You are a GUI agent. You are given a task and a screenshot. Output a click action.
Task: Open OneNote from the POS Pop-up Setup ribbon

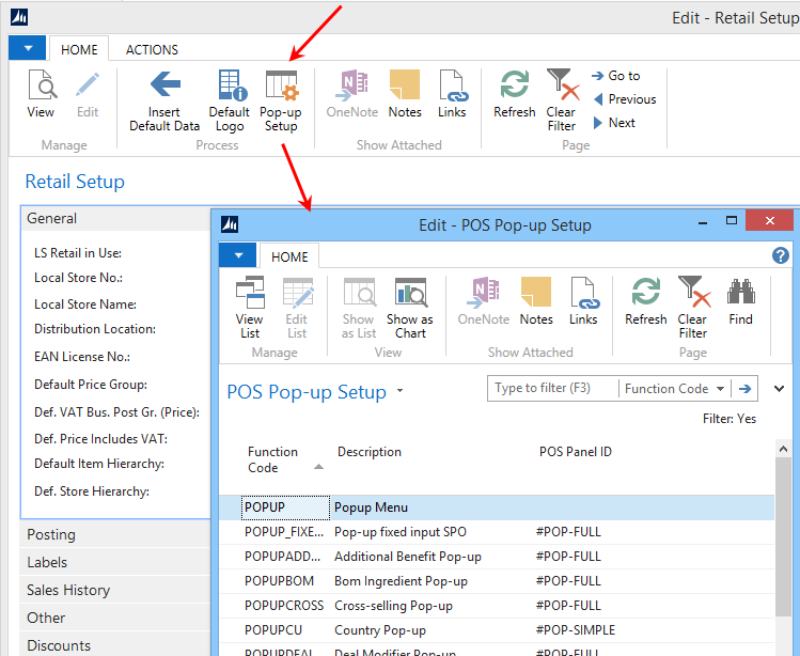tap(483, 298)
